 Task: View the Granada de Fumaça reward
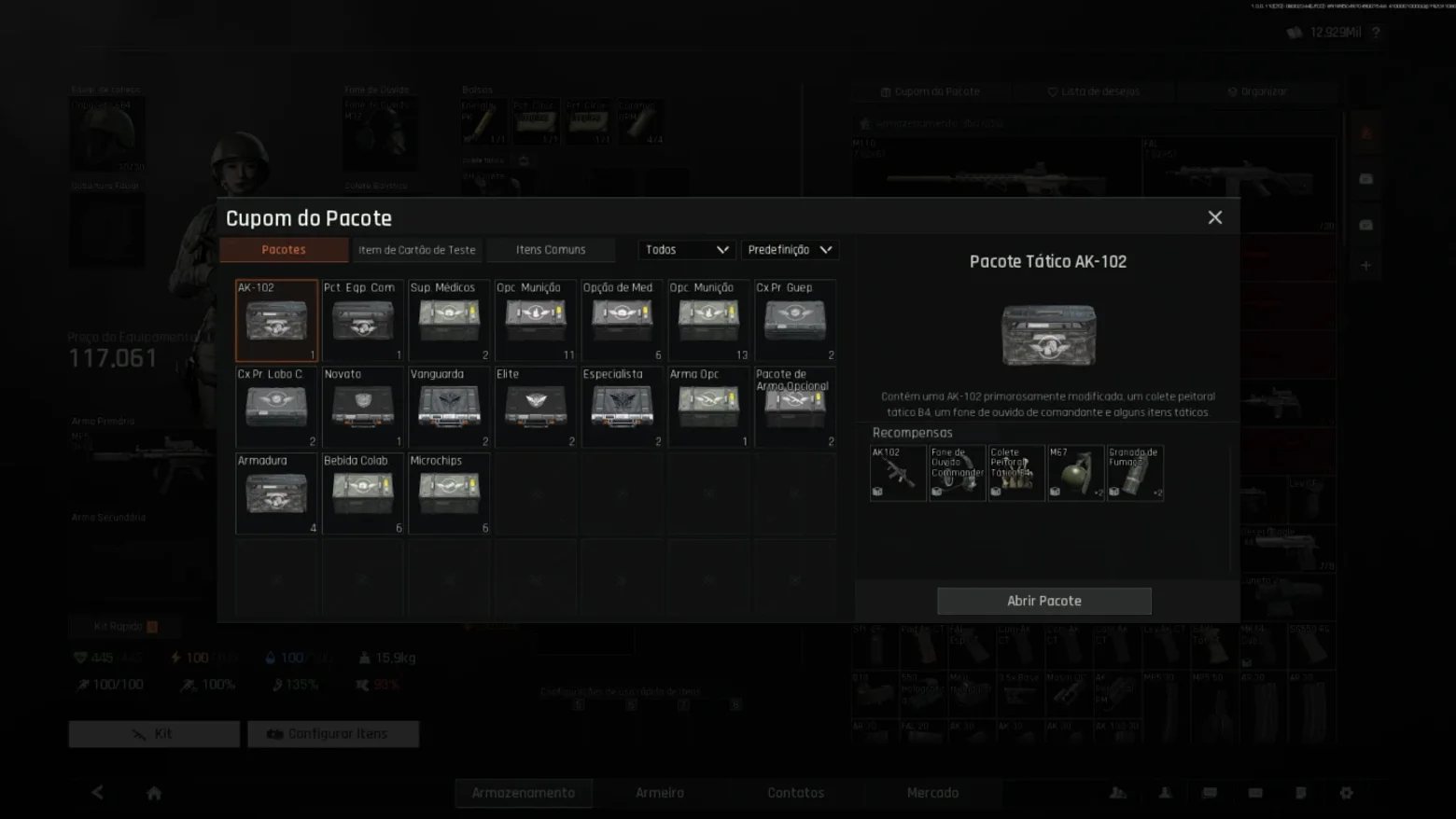(1135, 473)
